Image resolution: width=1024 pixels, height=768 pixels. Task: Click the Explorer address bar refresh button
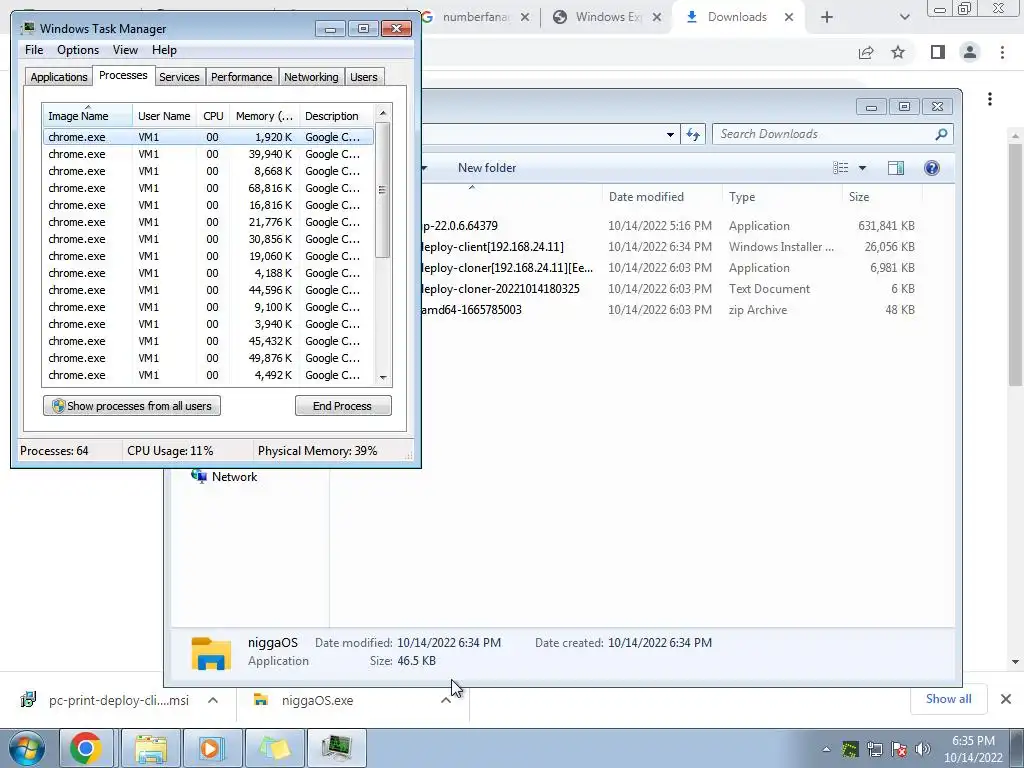pyautogui.click(x=693, y=135)
